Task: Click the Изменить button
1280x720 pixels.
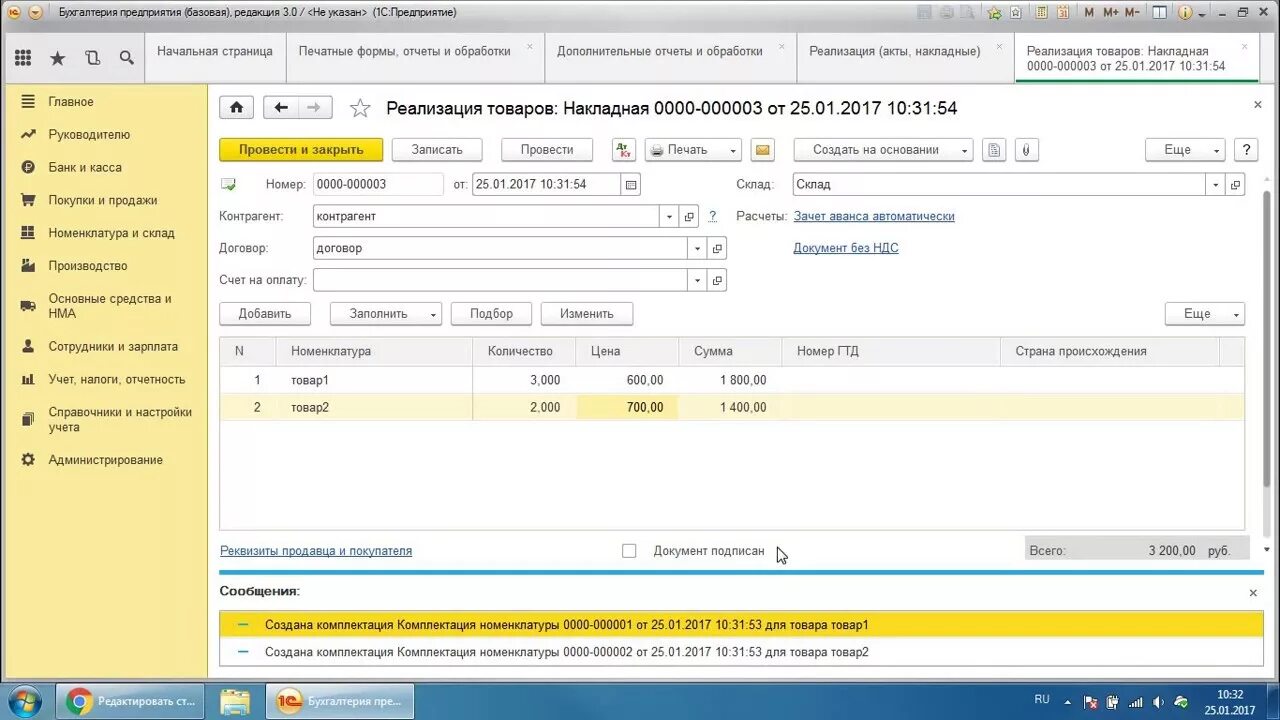Action: coord(587,314)
